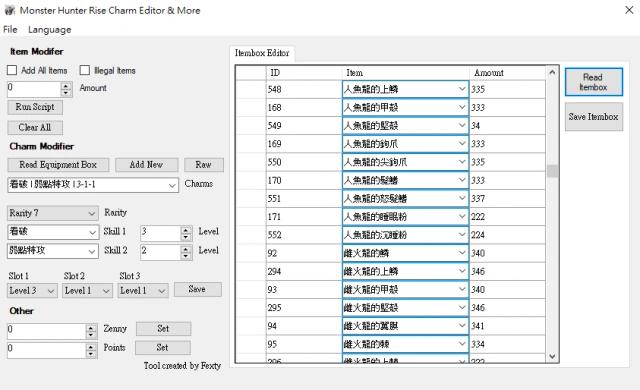This screenshot has height=390, width=640.
Task: Click the itembox scrollbar thumb
Action: pos(552,171)
